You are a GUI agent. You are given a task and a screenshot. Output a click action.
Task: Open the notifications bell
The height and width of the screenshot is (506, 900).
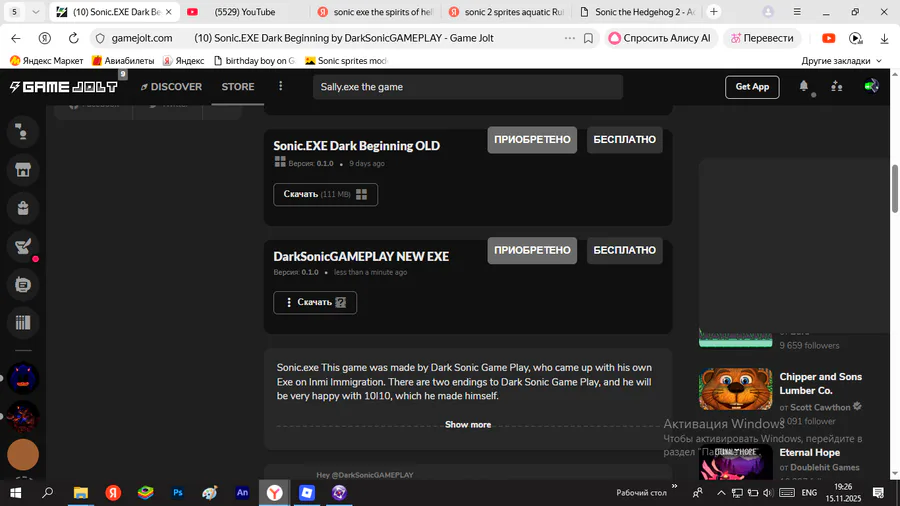(x=804, y=86)
